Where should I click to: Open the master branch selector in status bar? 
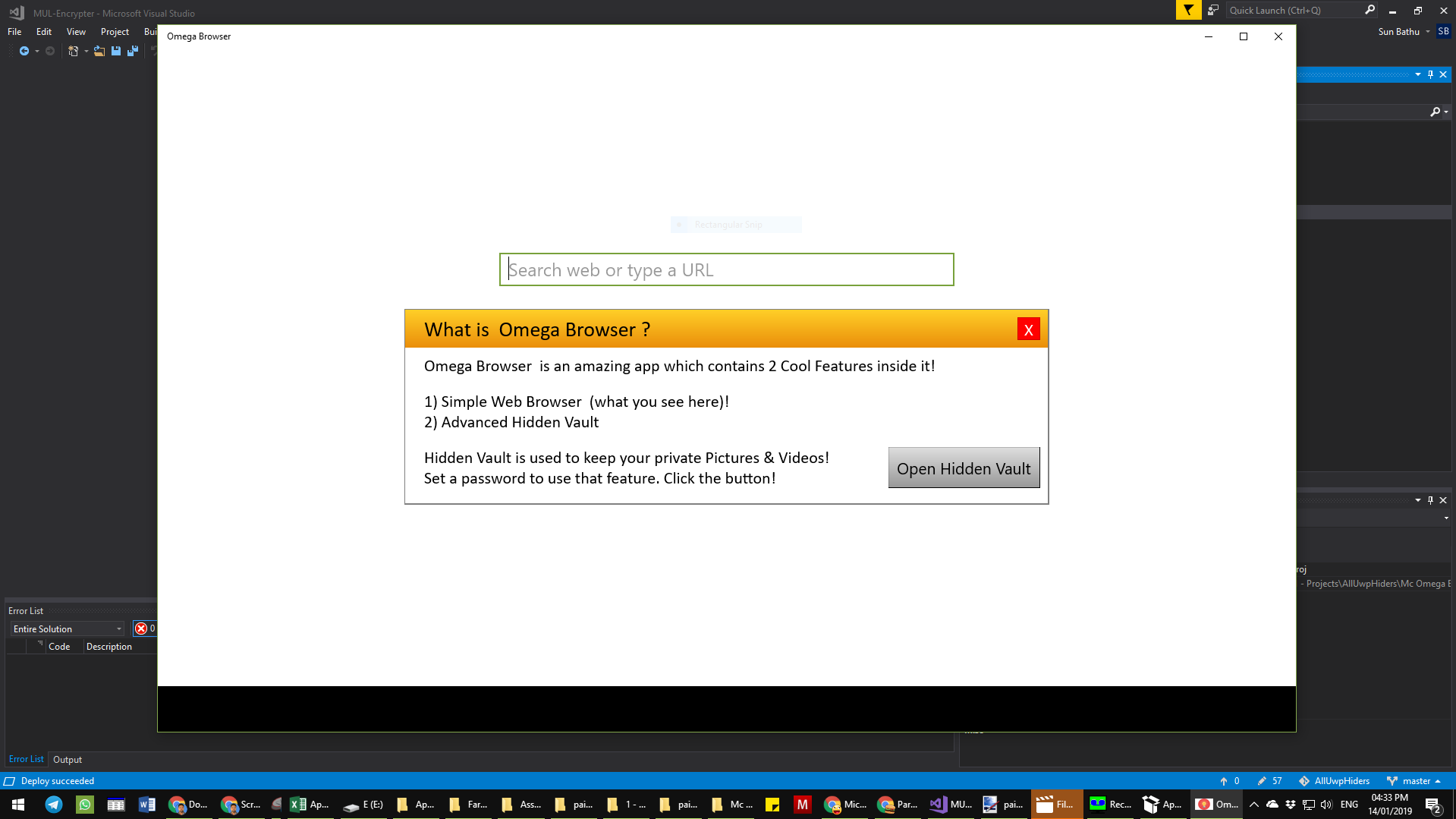1414,781
